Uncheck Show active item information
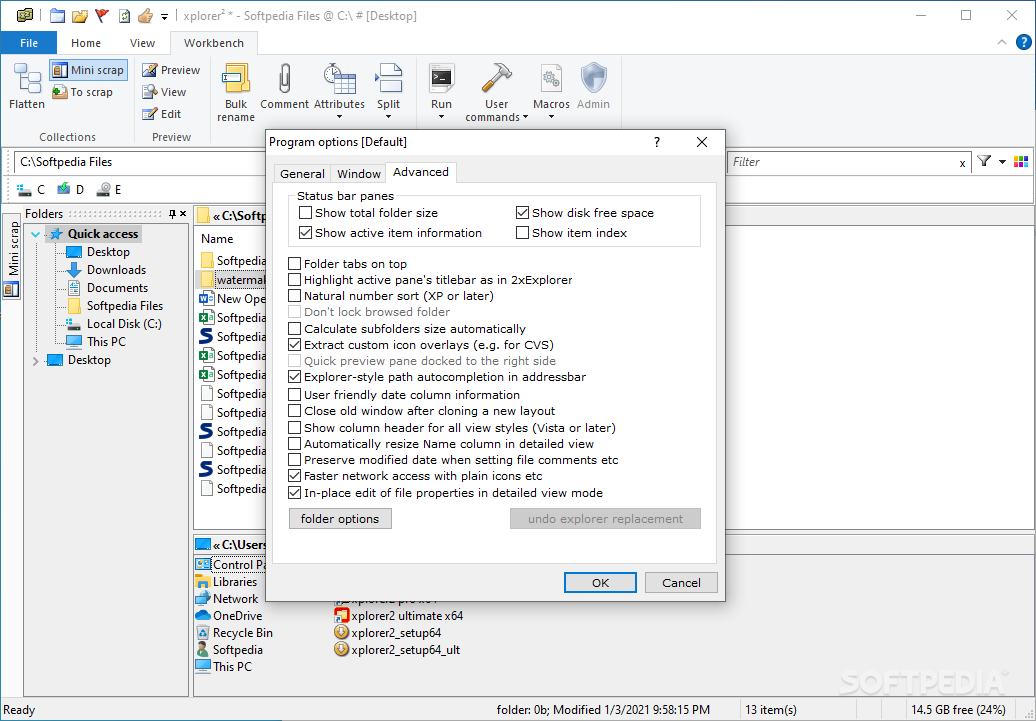Screen dimensions: 1036x721 [x=305, y=233]
